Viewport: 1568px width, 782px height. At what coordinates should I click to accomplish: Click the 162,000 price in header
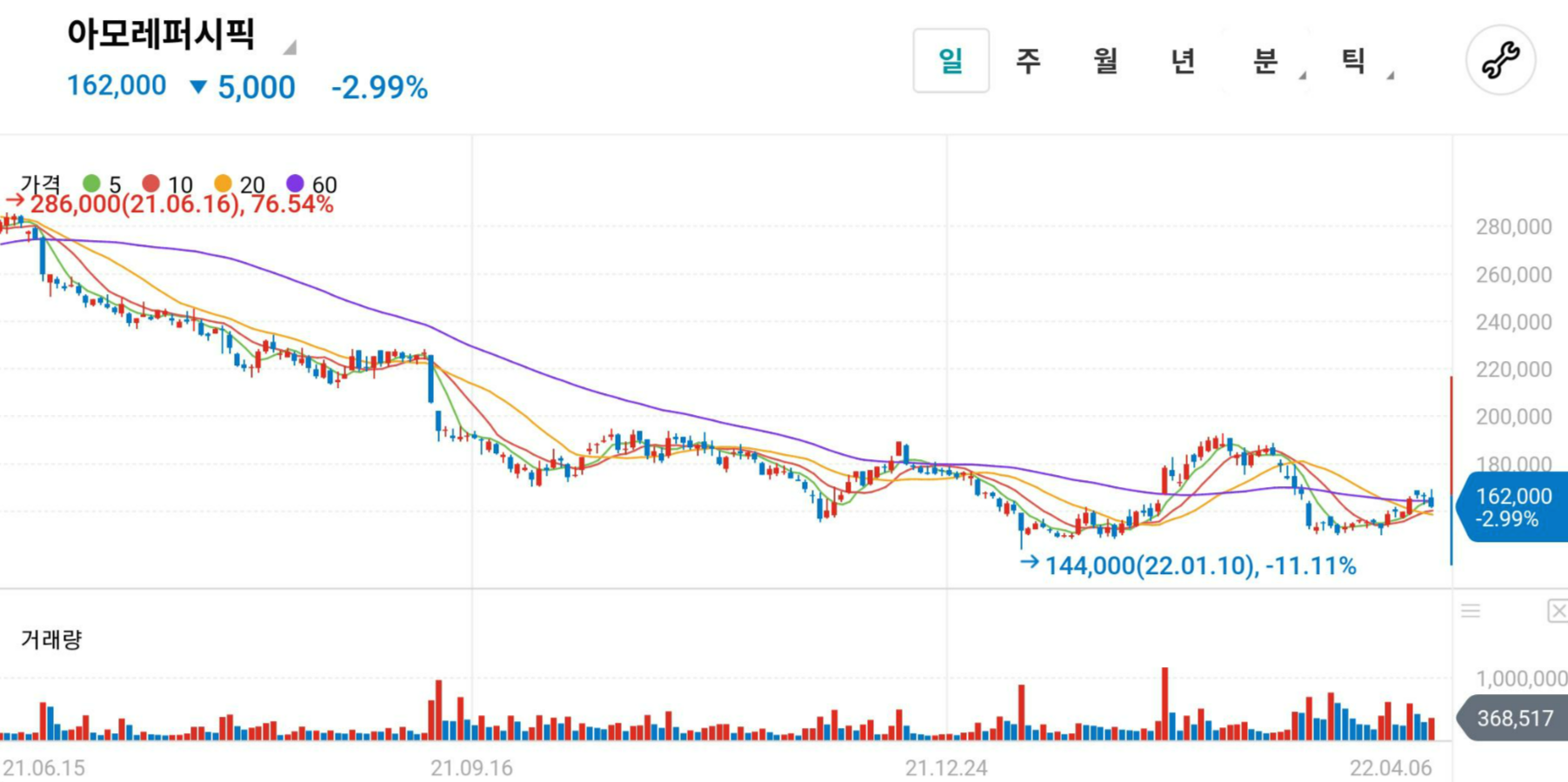[x=117, y=85]
